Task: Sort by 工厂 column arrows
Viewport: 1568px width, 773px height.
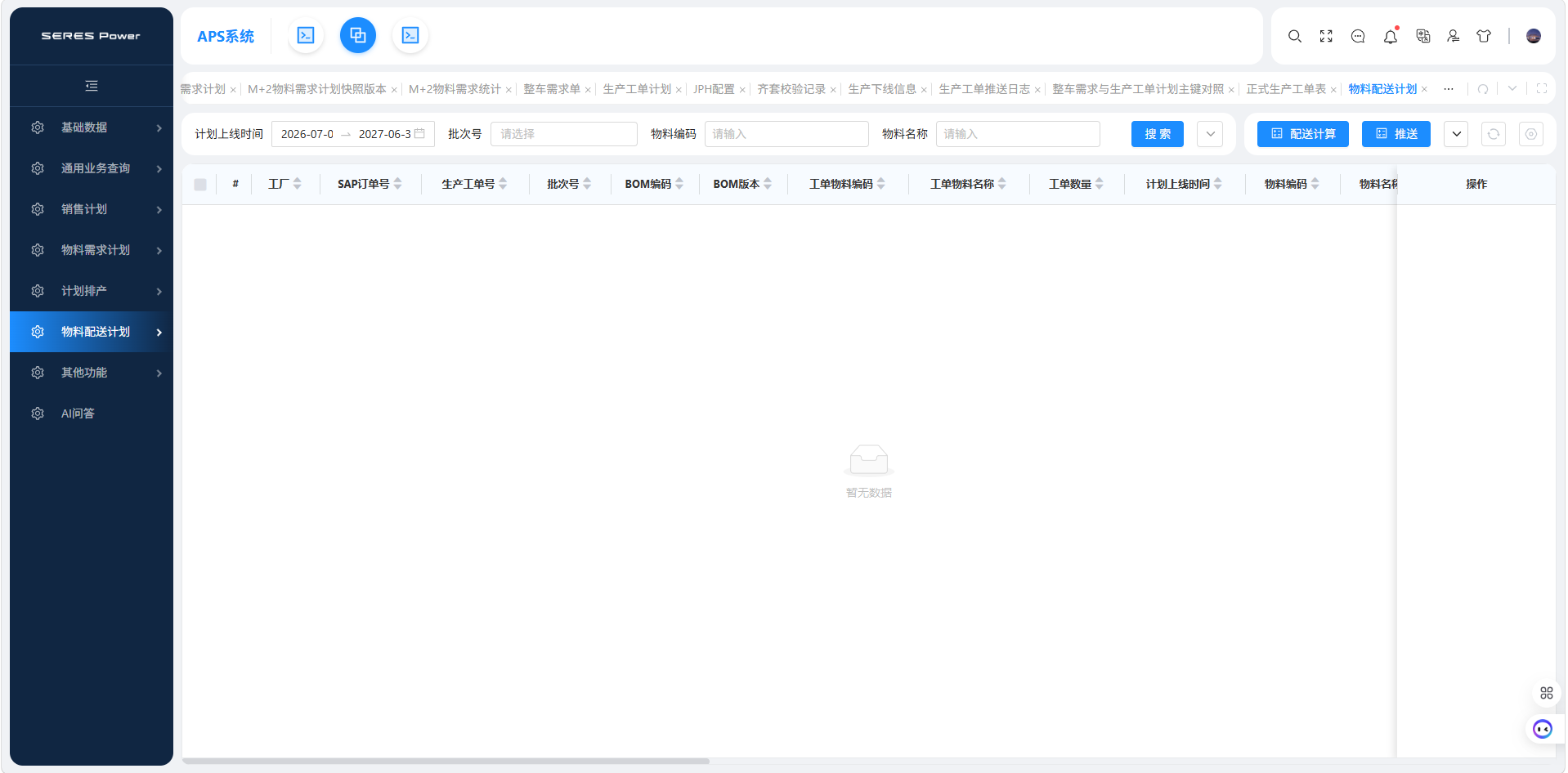Action: [x=297, y=184]
